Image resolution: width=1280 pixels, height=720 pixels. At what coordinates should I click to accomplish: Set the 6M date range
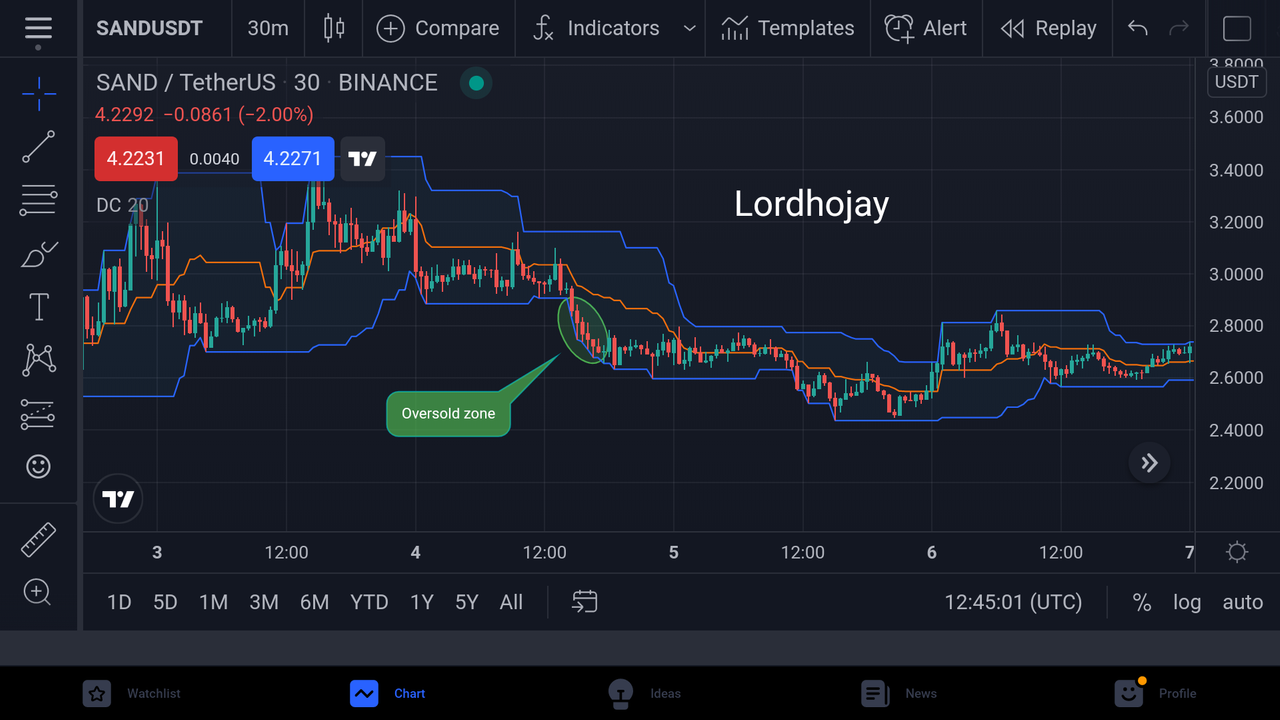(314, 602)
